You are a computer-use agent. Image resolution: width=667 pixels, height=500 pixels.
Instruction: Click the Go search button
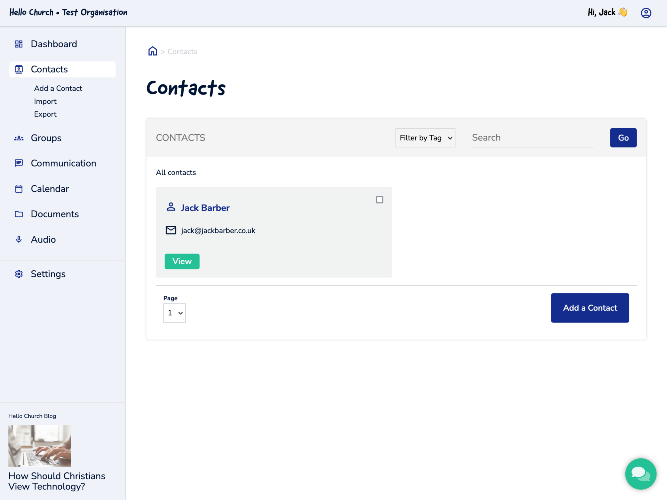[623, 138]
